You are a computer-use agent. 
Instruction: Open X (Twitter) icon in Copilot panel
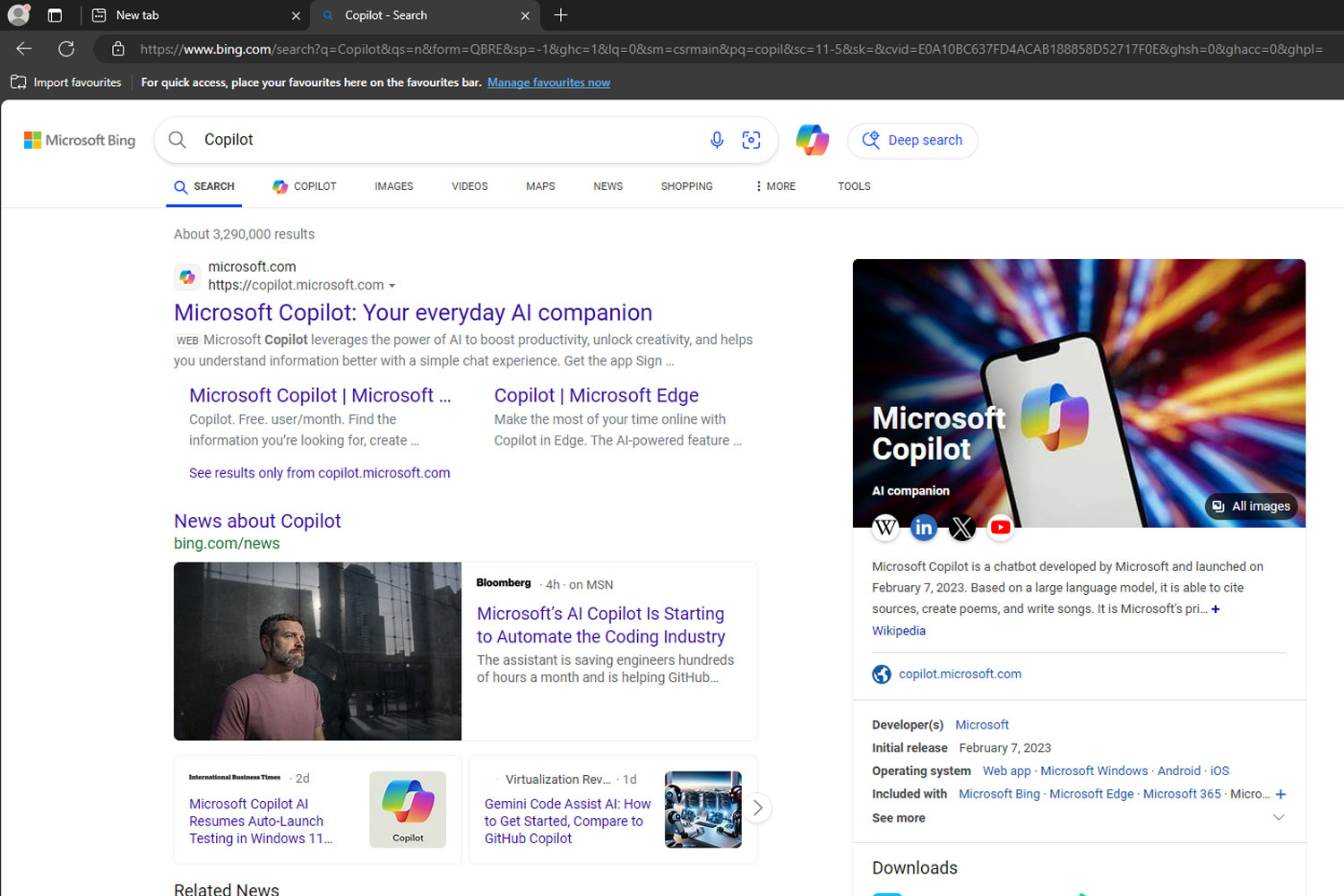pyautogui.click(x=962, y=528)
